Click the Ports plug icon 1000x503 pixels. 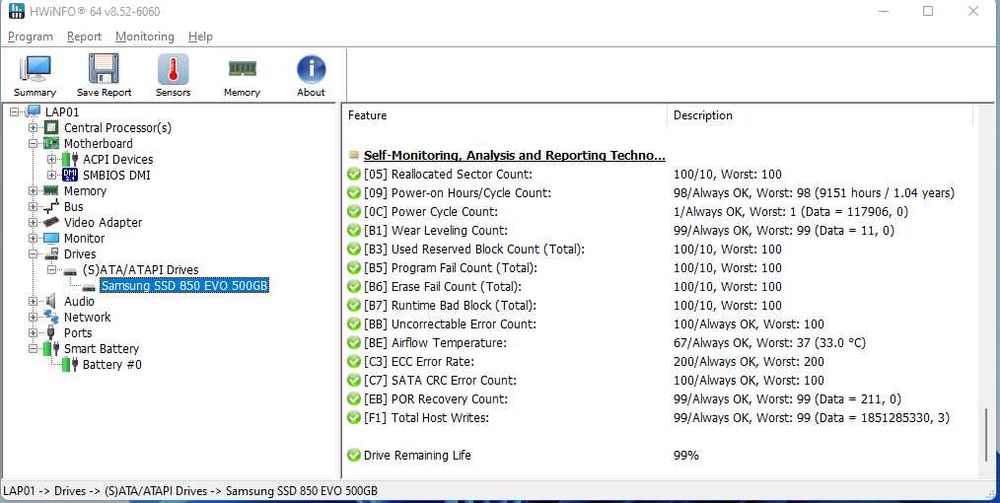coord(51,333)
